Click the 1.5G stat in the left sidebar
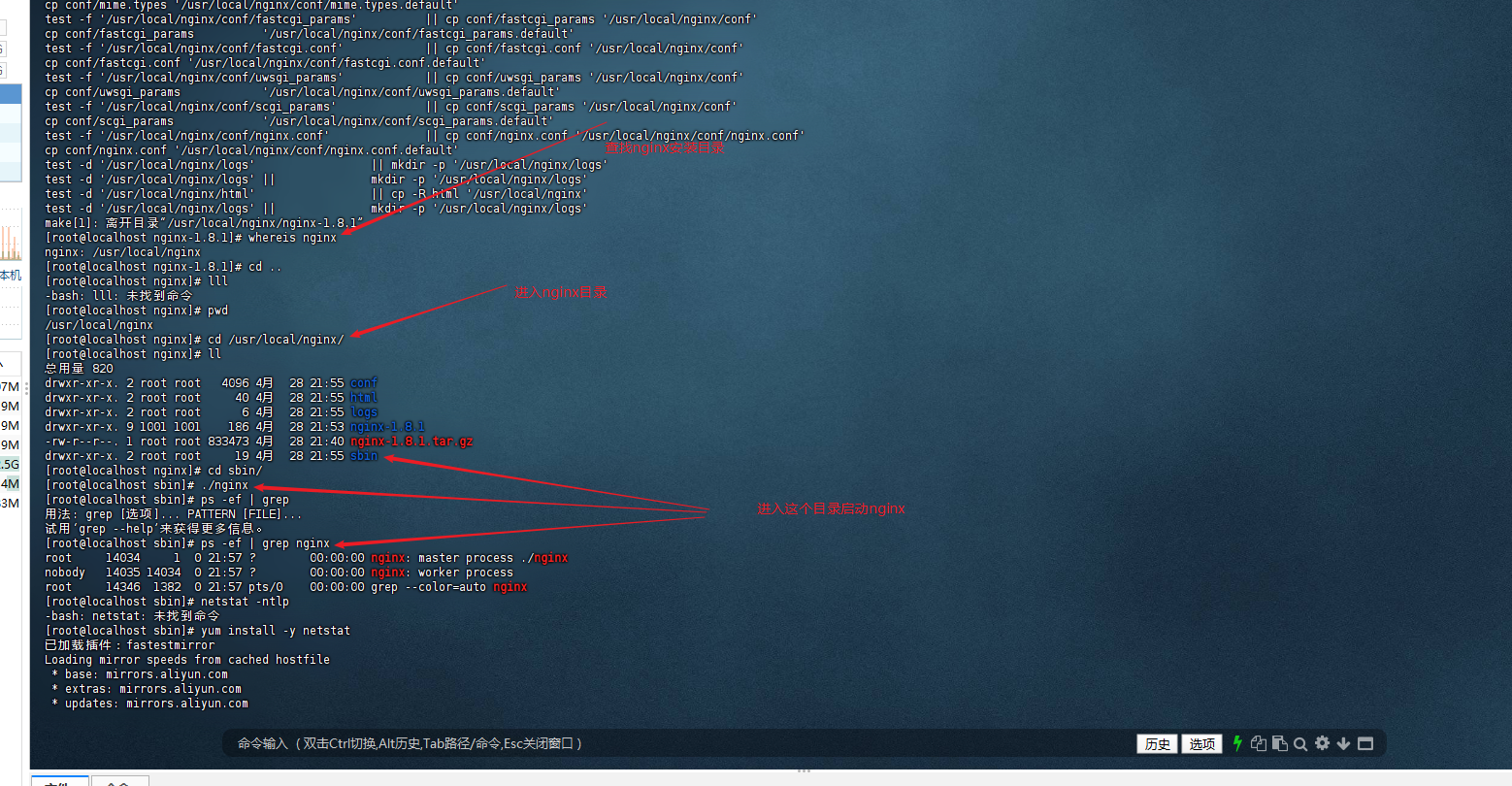The width and height of the screenshot is (1512, 786). tap(9, 464)
